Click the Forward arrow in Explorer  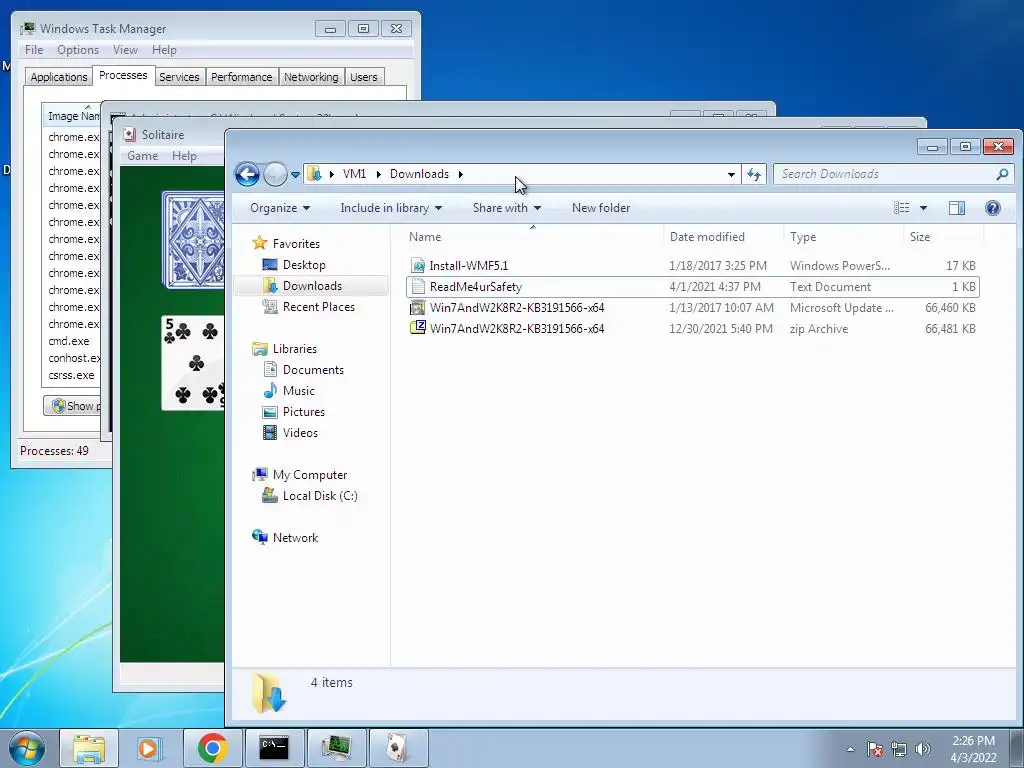coord(276,174)
